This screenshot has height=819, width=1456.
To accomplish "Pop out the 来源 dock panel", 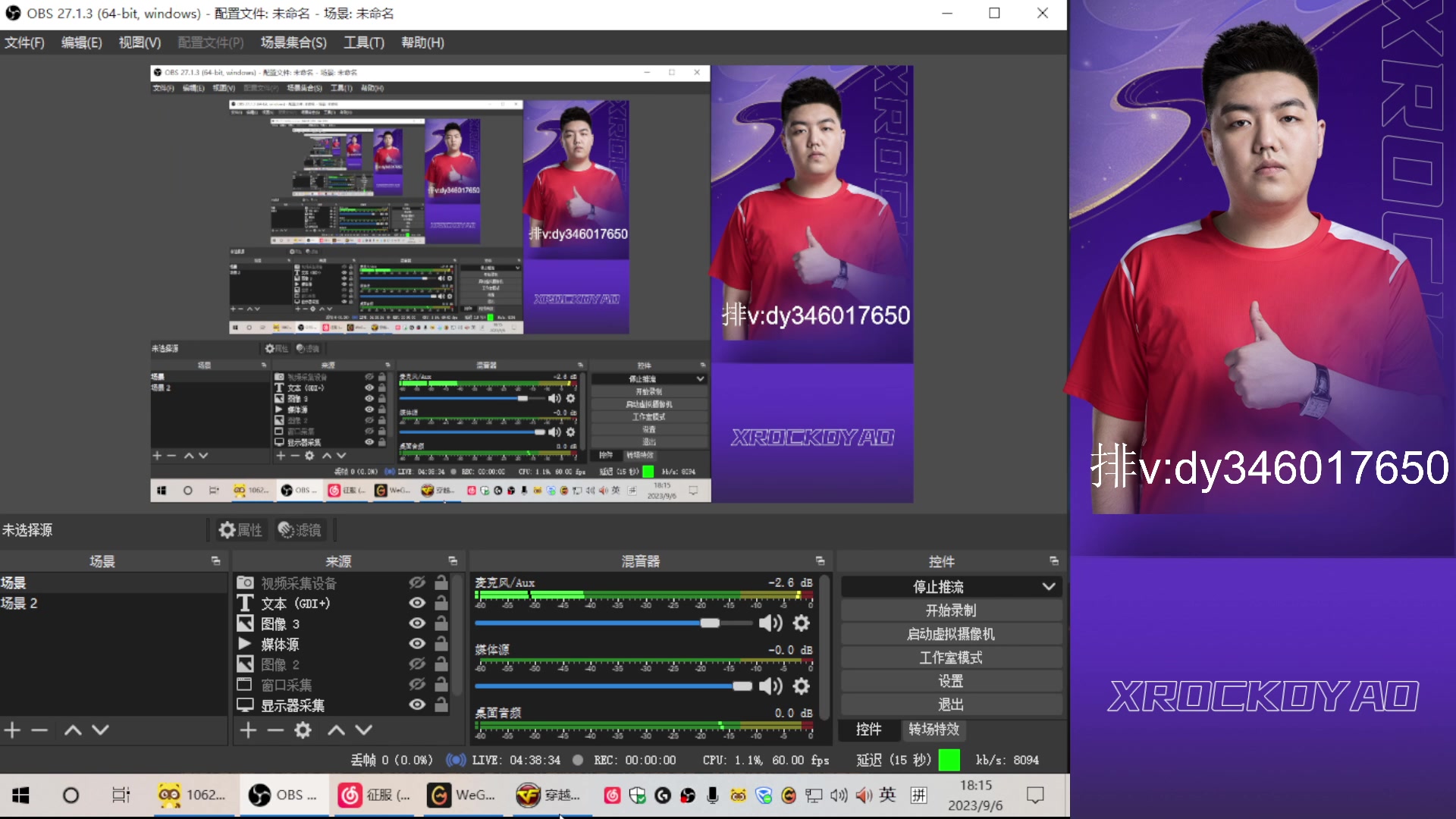I will click(x=453, y=561).
